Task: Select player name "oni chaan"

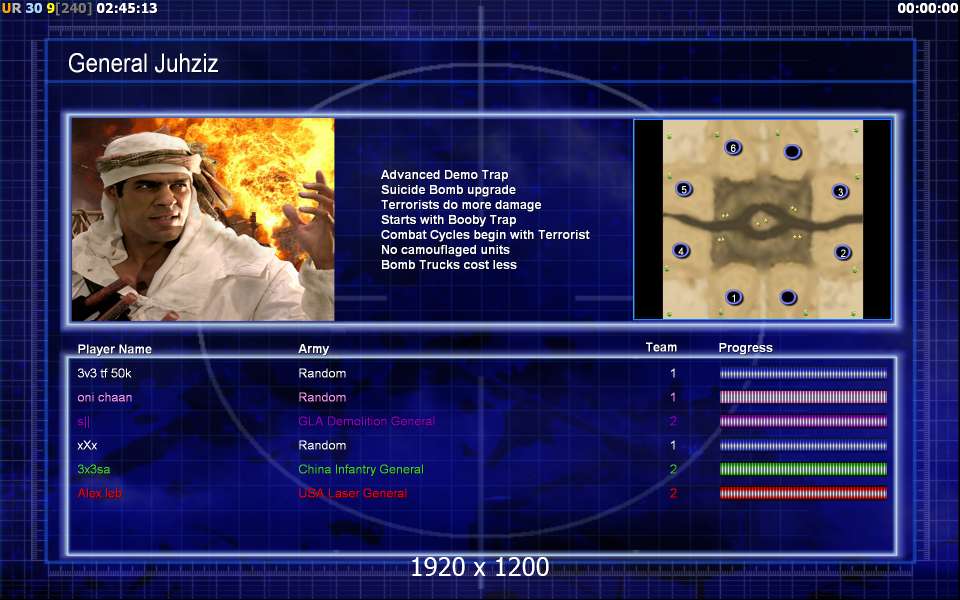Action: coord(105,397)
